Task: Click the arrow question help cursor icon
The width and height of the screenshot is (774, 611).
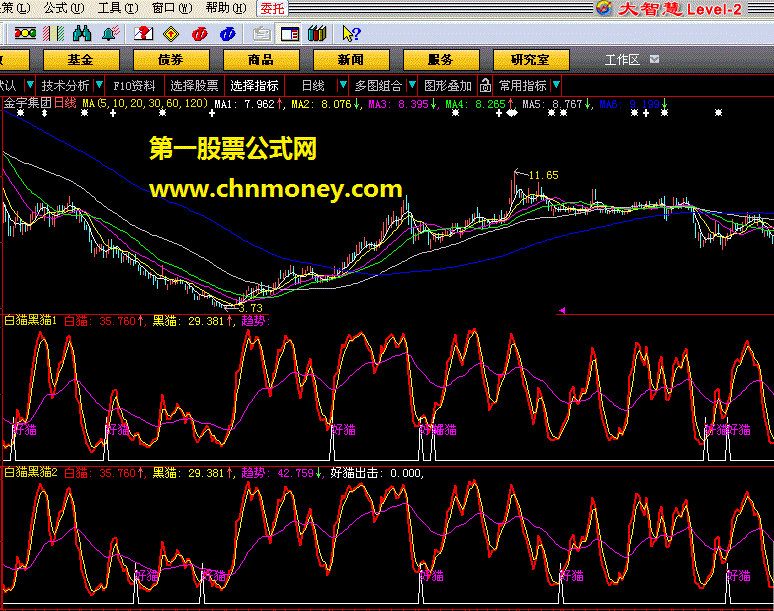Action: [x=351, y=34]
